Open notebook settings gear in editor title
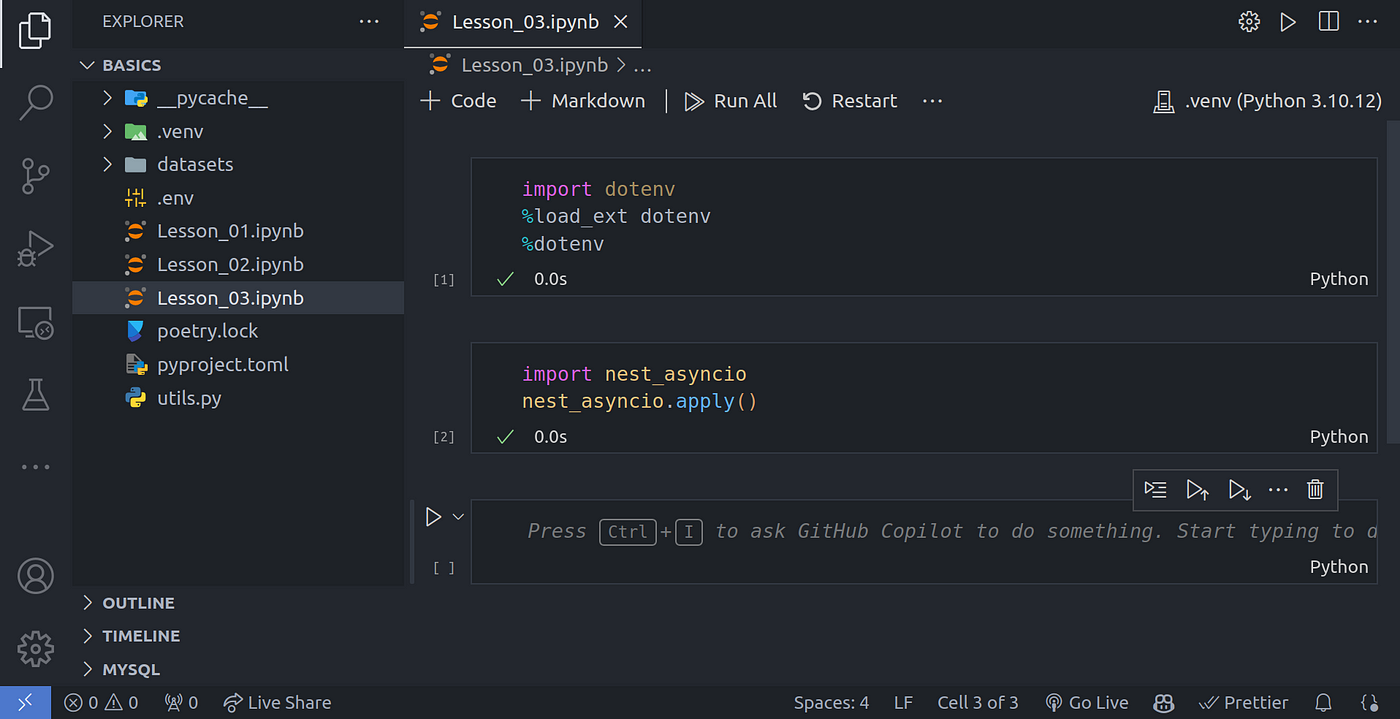The width and height of the screenshot is (1400, 719). click(x=1249, y=21)
